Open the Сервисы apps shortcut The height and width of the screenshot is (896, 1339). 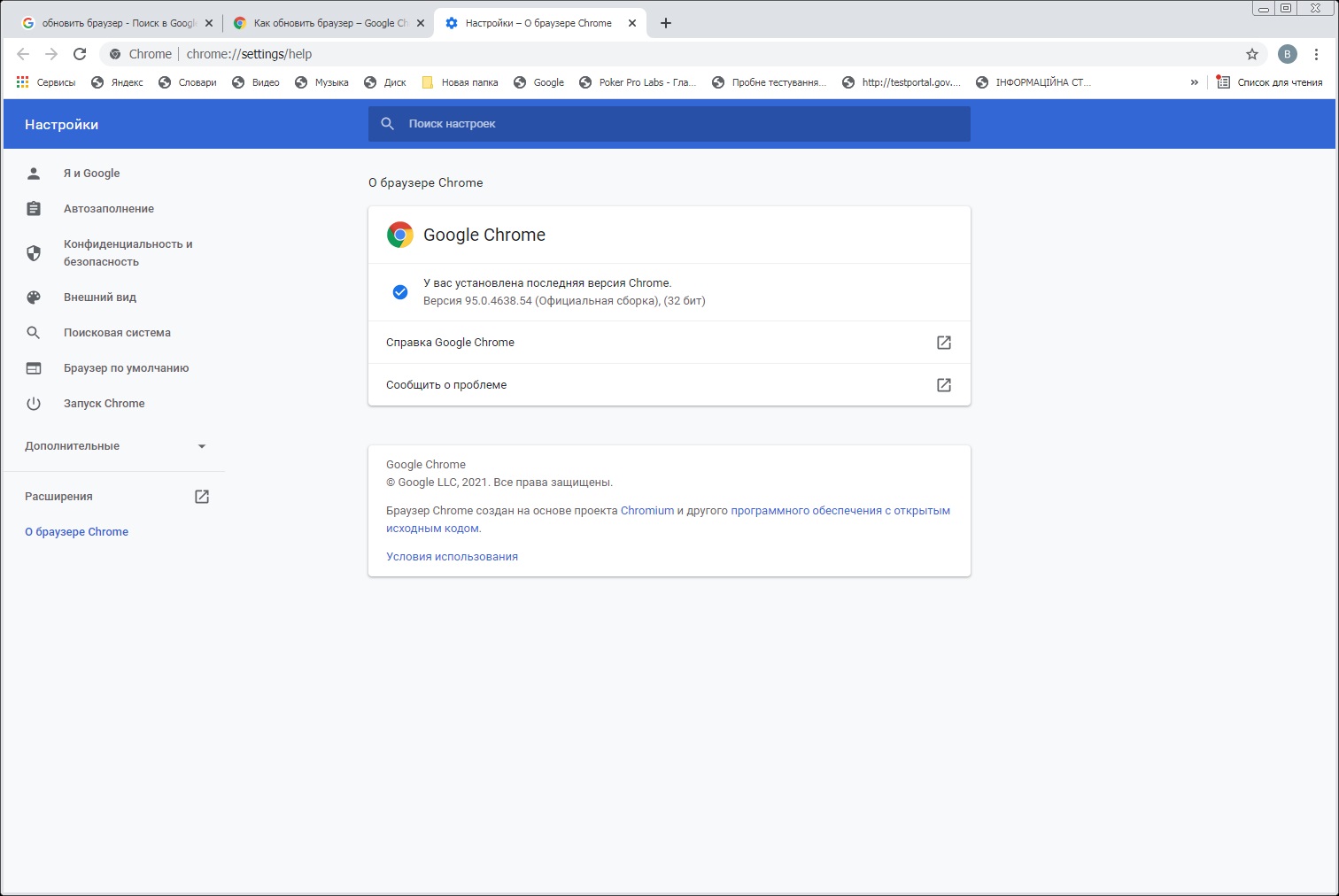click(x=46, y=82)
